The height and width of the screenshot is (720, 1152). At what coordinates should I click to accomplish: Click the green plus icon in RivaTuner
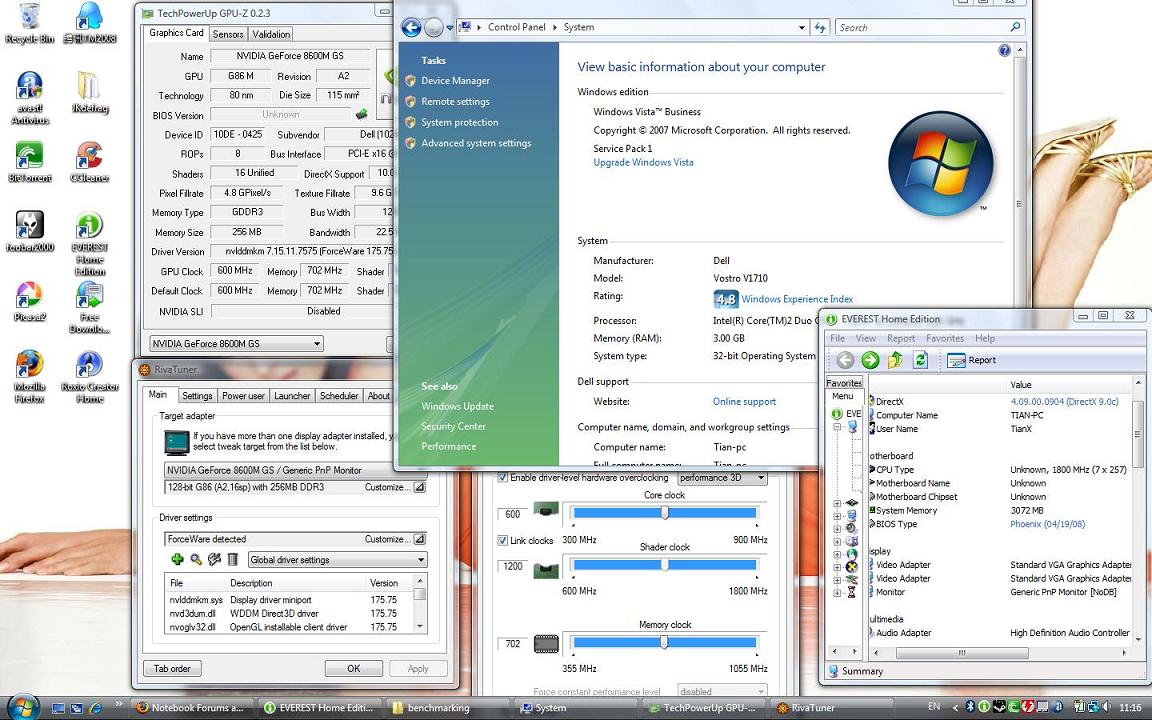click(x=177, y=560)
